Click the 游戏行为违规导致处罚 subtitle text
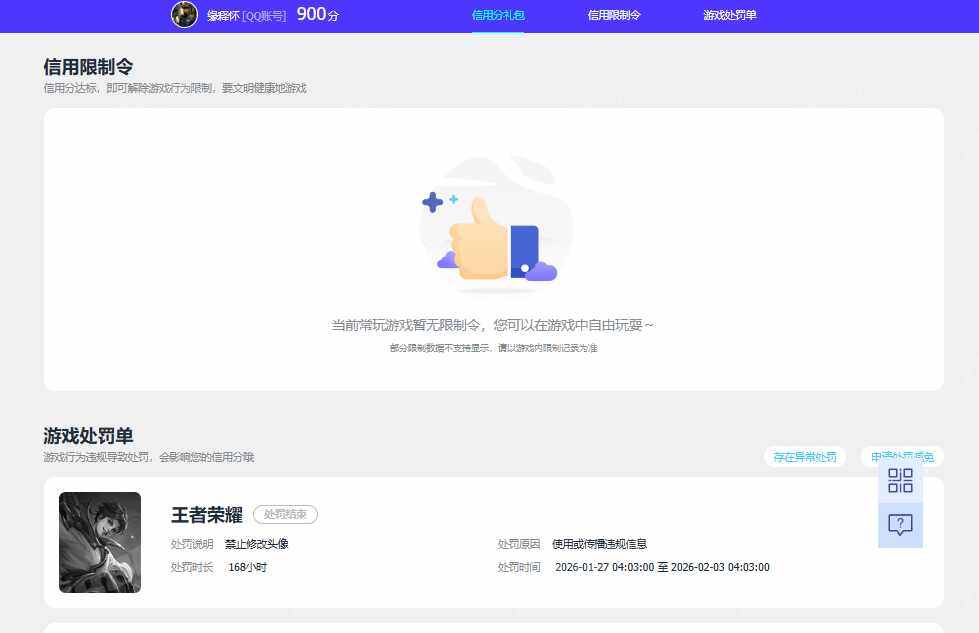979x633 pixels. [x=149, y=458]
